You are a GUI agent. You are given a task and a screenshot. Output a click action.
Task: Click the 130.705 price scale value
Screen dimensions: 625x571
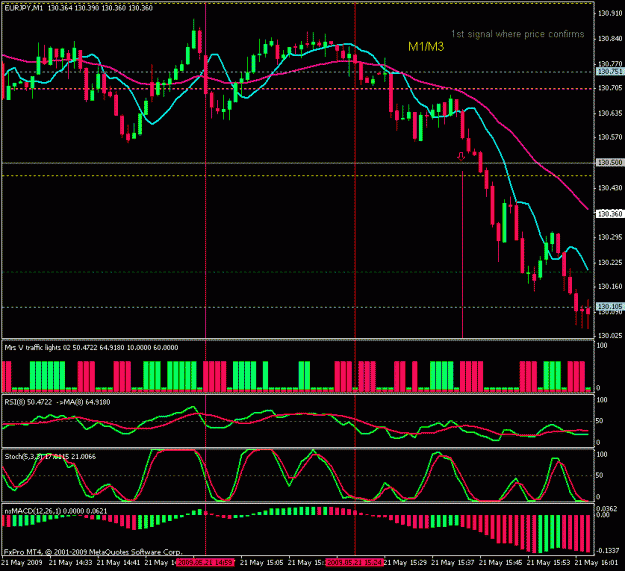coord(610,88)
